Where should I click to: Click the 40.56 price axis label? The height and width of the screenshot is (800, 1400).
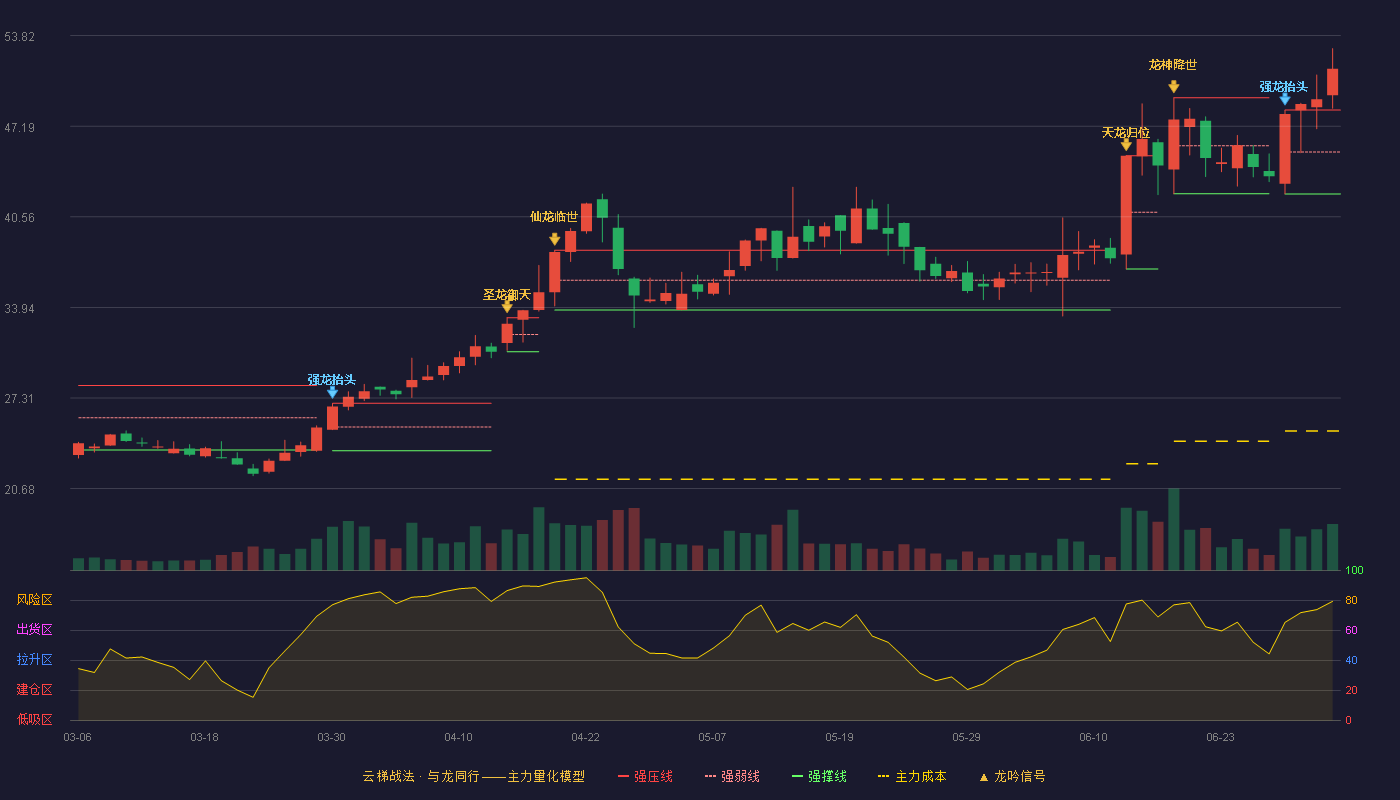tap(19, 218)
